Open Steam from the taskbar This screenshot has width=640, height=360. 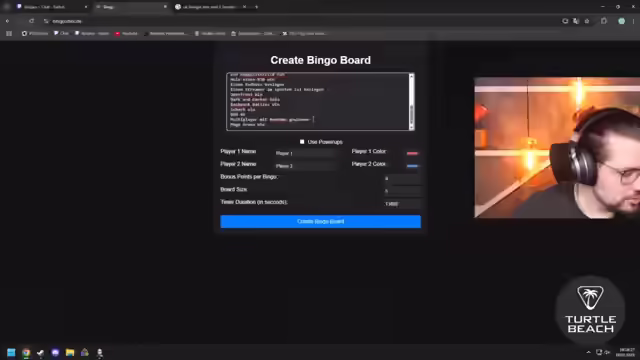40,352
